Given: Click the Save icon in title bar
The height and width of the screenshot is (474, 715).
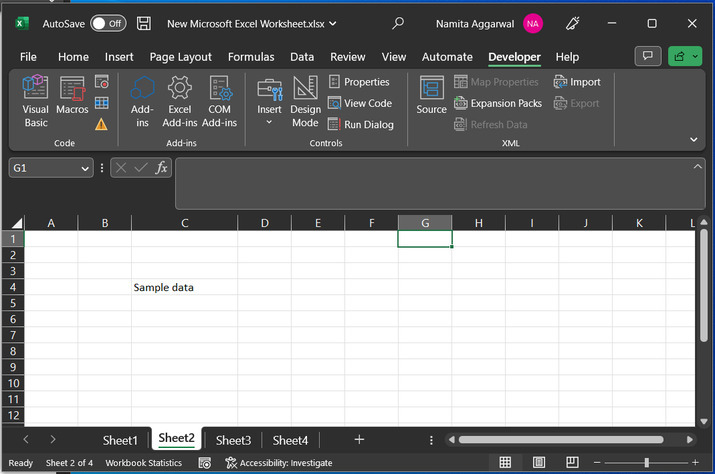Looking at the screenshot, I should [144, 23].
